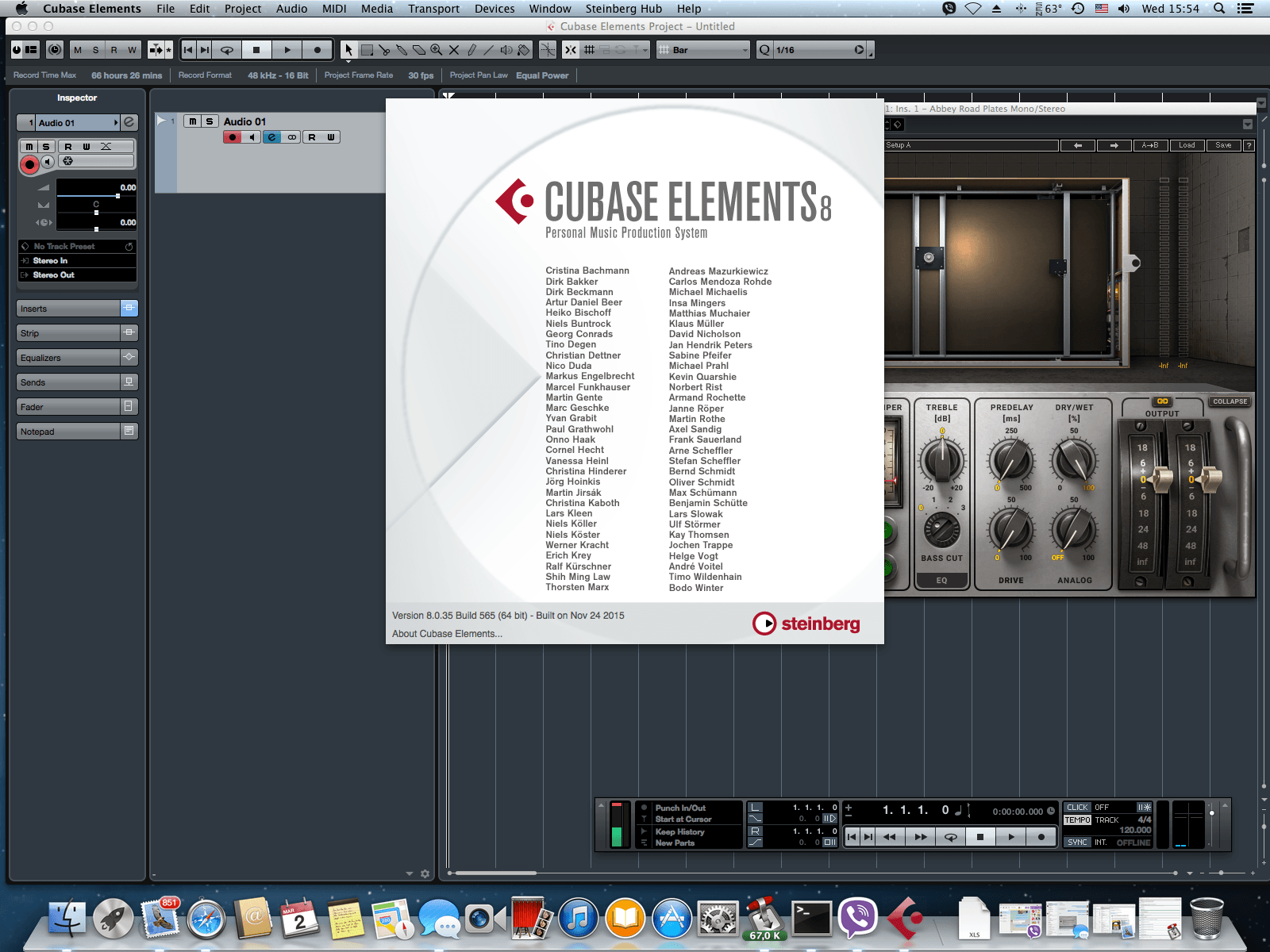
Task: Click the A→B copy button in plugin
Action: [1150, 145]
